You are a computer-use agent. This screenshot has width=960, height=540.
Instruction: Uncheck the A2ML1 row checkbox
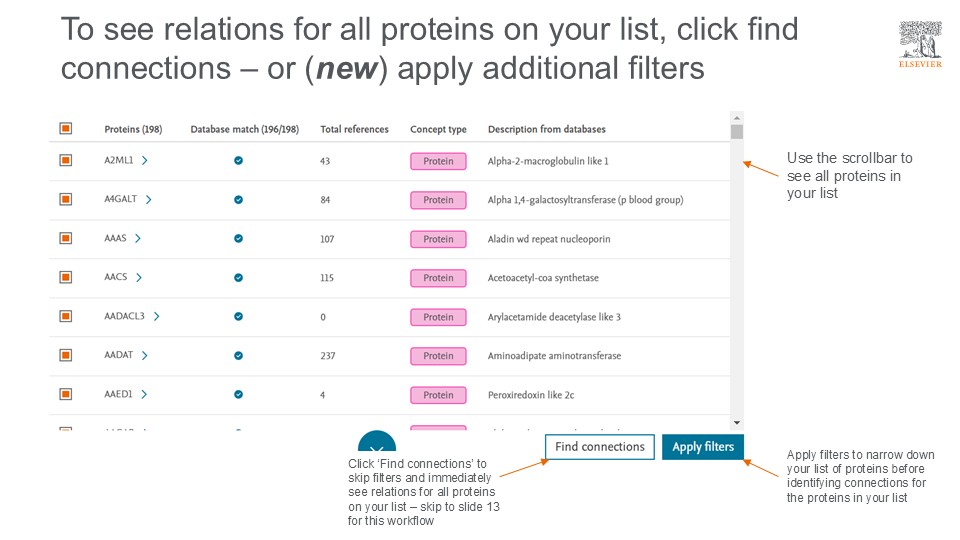pos(66,160)
